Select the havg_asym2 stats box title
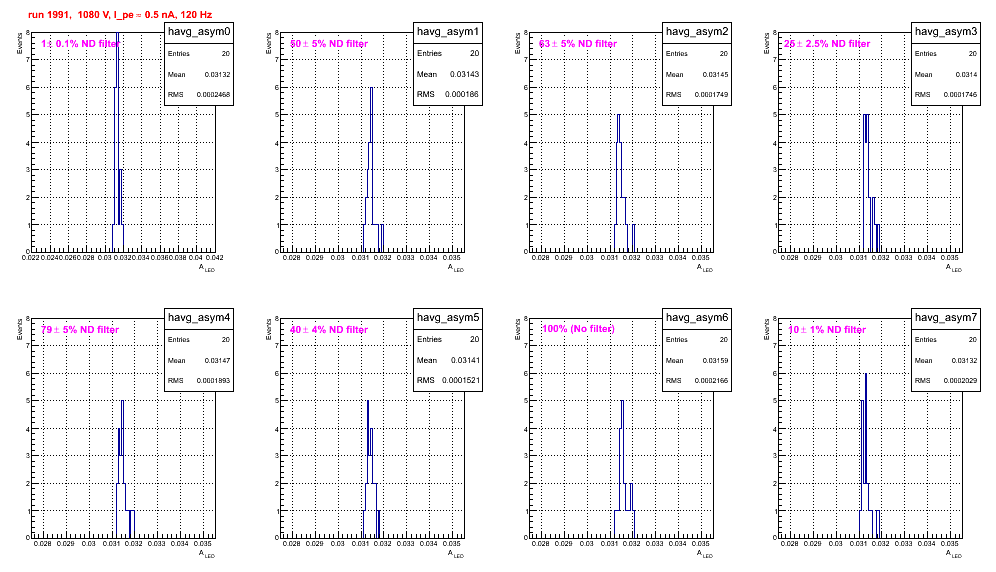This screenshot has height=572, width=996. pyautogui.click(x=697, y=31)
